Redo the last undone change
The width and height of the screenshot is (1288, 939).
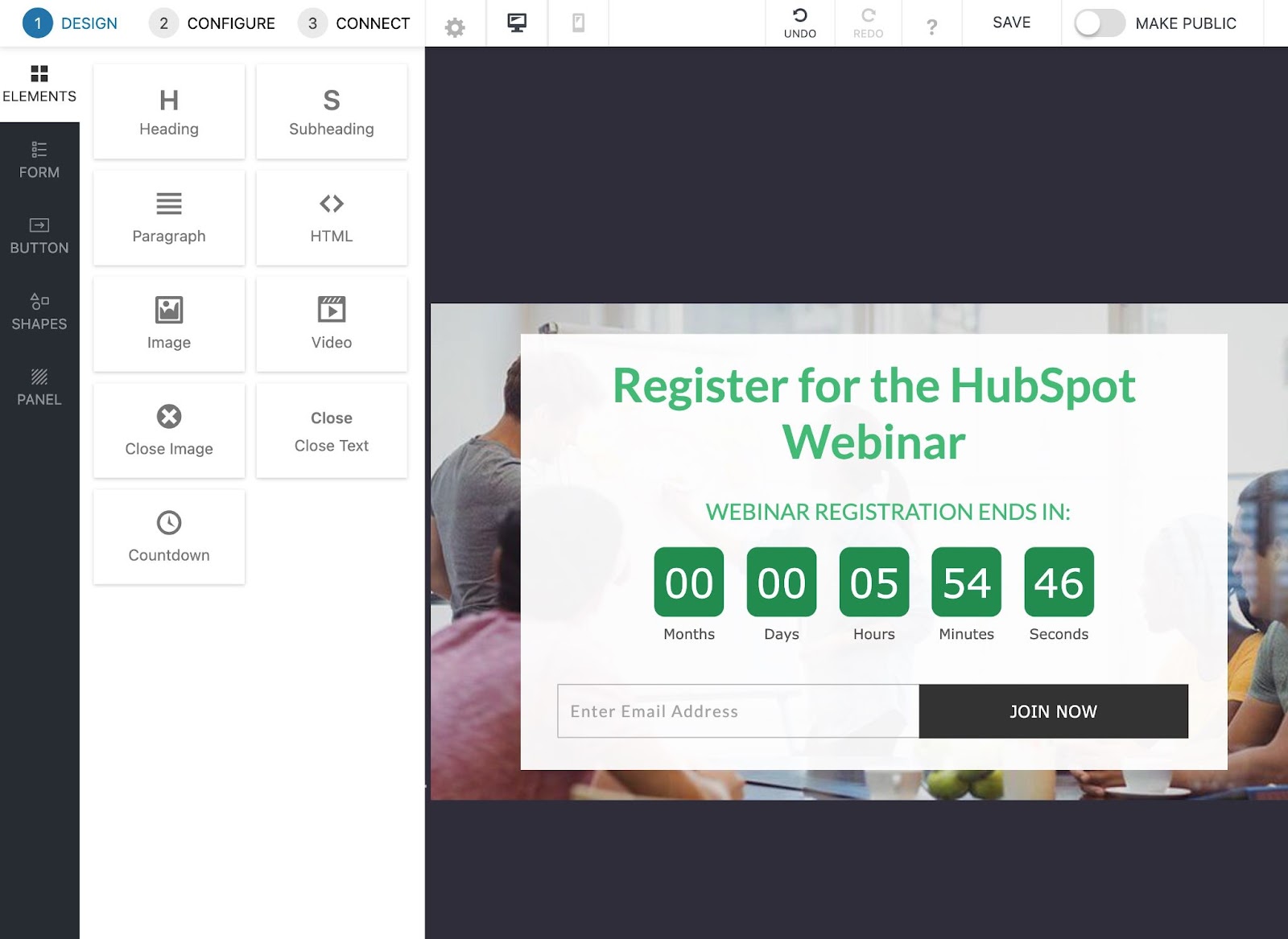coord(868,23)
